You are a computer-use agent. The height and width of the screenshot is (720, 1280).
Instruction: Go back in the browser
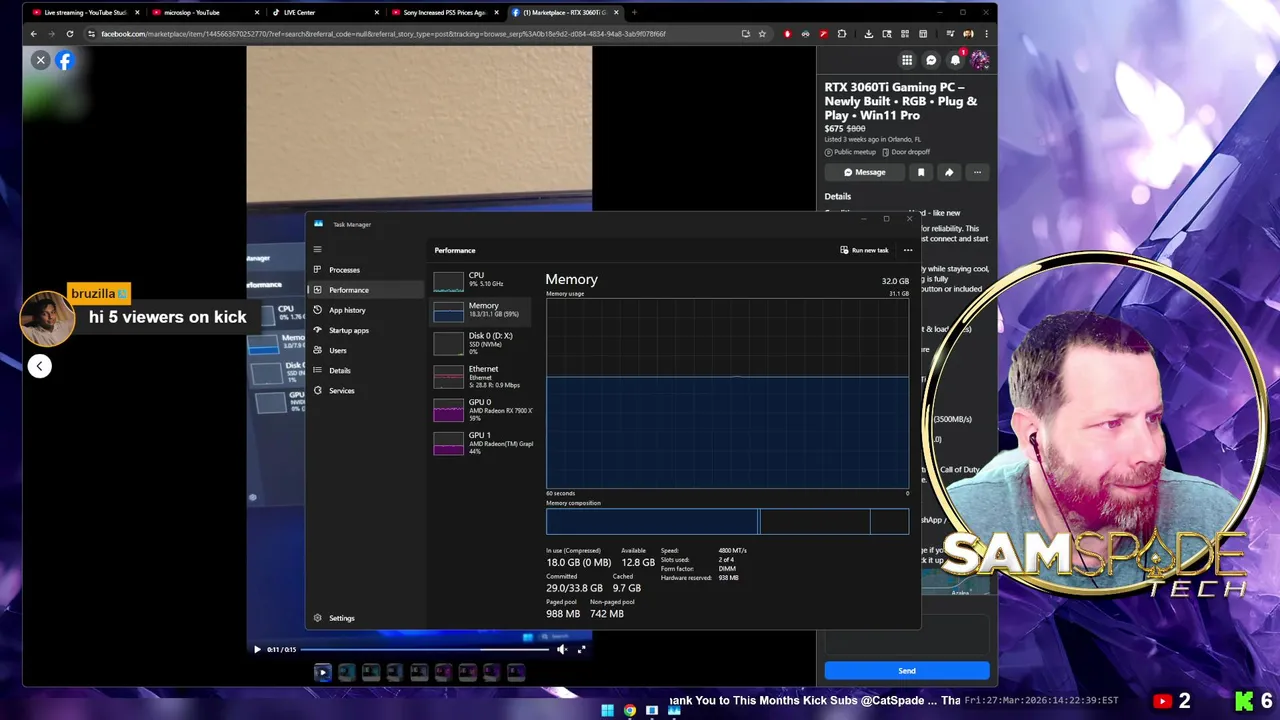[33, 34]
